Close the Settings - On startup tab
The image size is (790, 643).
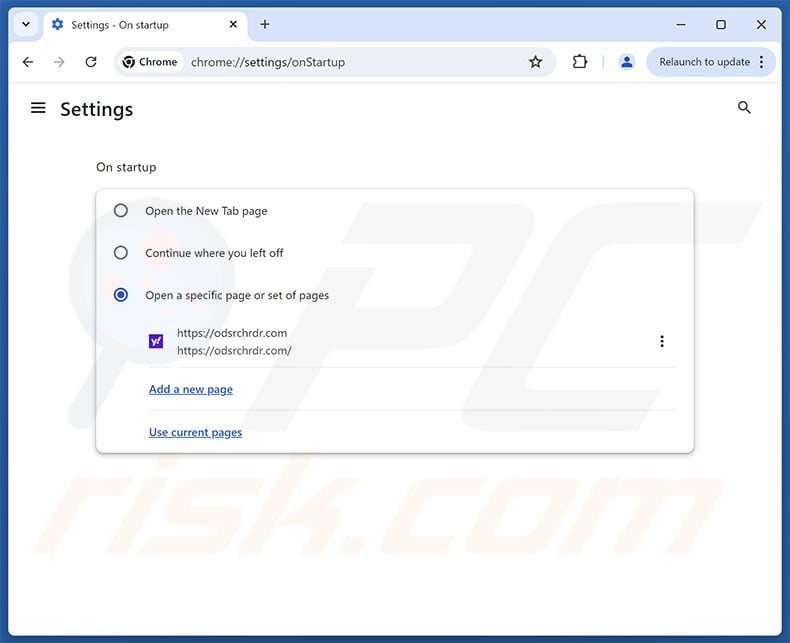tap(233, 24)
